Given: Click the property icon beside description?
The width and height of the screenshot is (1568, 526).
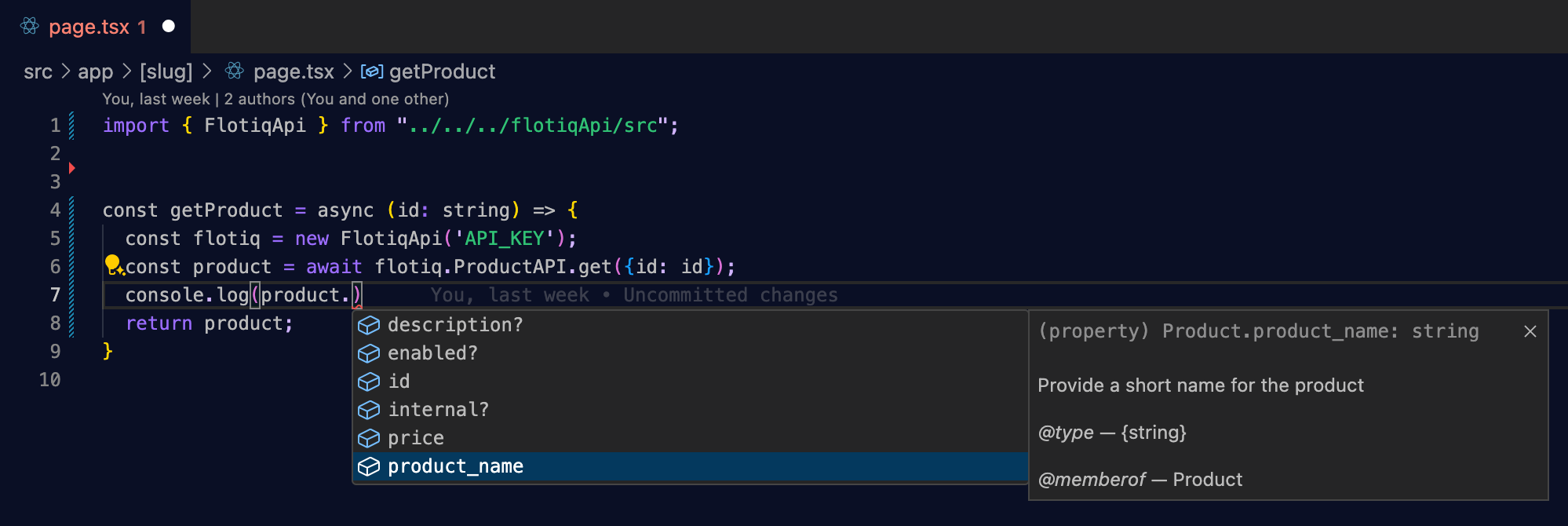Looking at the screenshot, I should pyautogui.click(x=369, y=325).
